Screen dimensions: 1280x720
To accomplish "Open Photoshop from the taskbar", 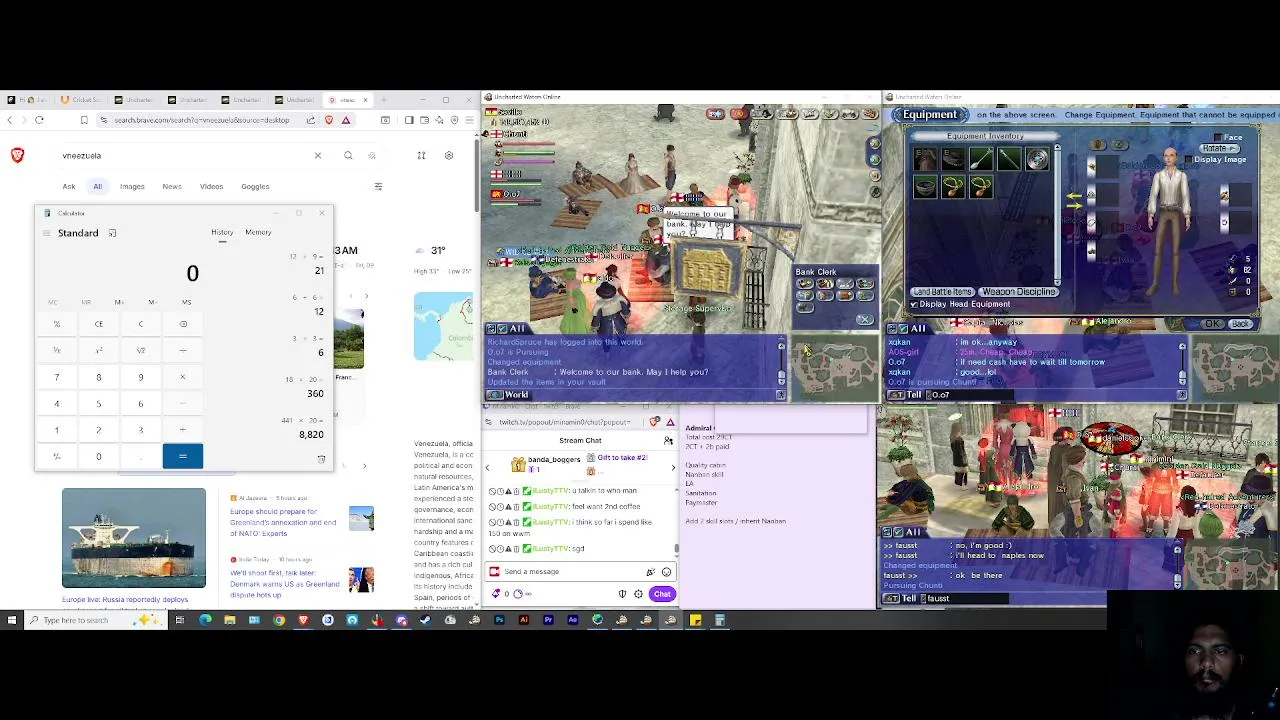I will 499,620.
